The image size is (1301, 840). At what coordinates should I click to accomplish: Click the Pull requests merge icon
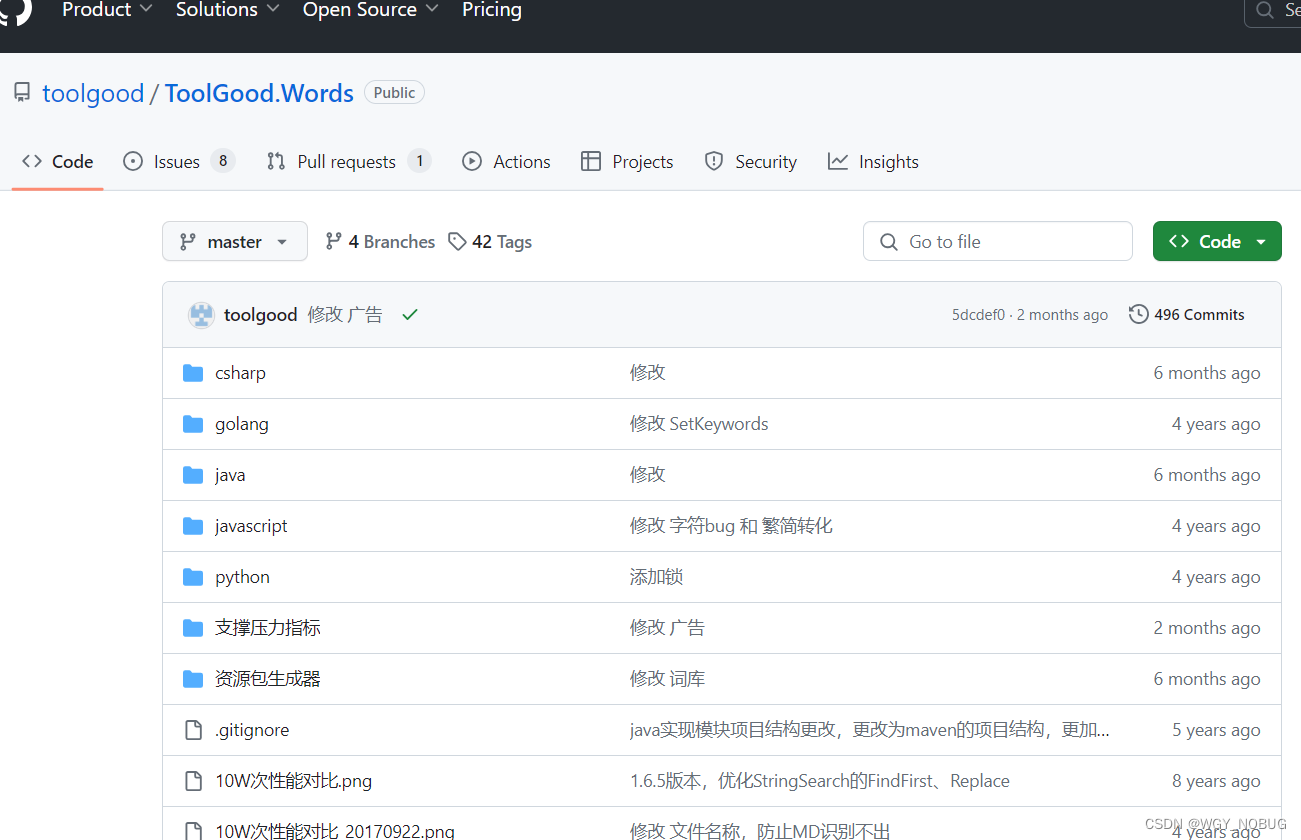click(x=276, y=161)
